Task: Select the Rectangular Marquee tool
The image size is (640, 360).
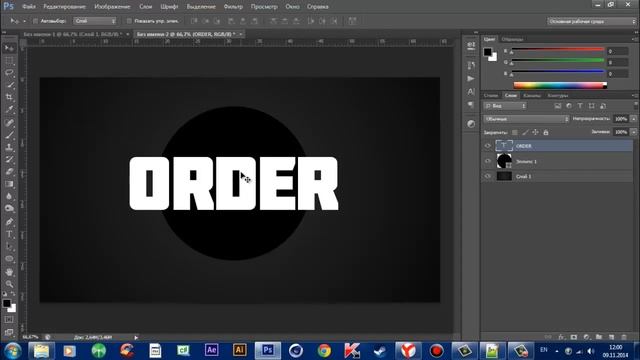Action: coord(9,61)
